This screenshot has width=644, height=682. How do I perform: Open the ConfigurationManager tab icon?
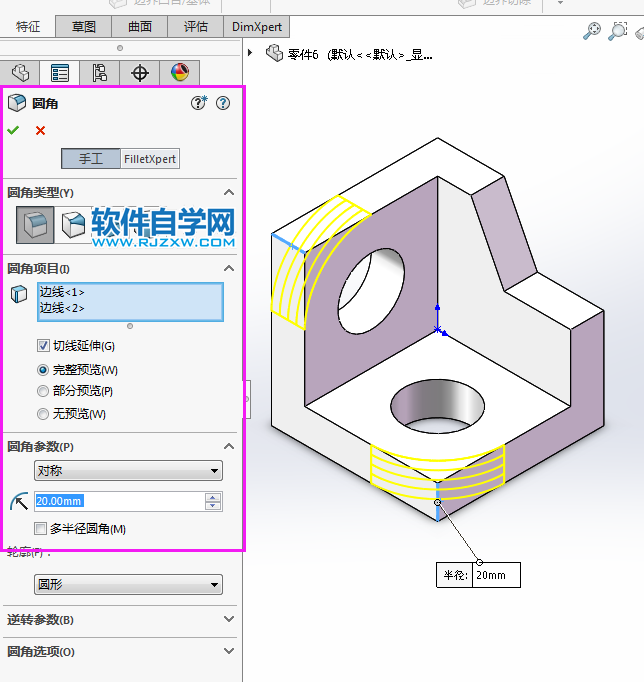100,73
